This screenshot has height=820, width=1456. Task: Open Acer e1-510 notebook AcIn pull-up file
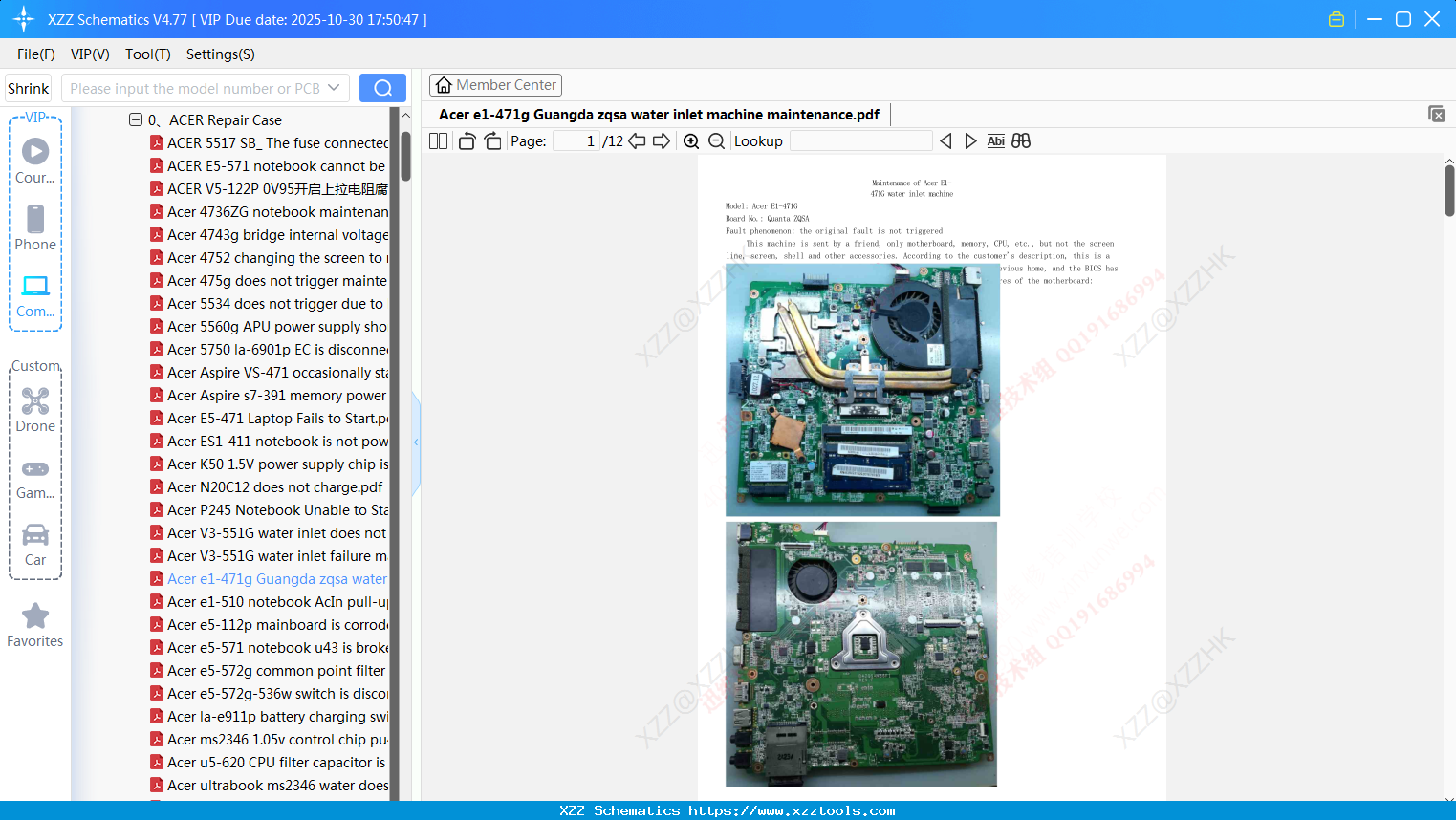278,601
